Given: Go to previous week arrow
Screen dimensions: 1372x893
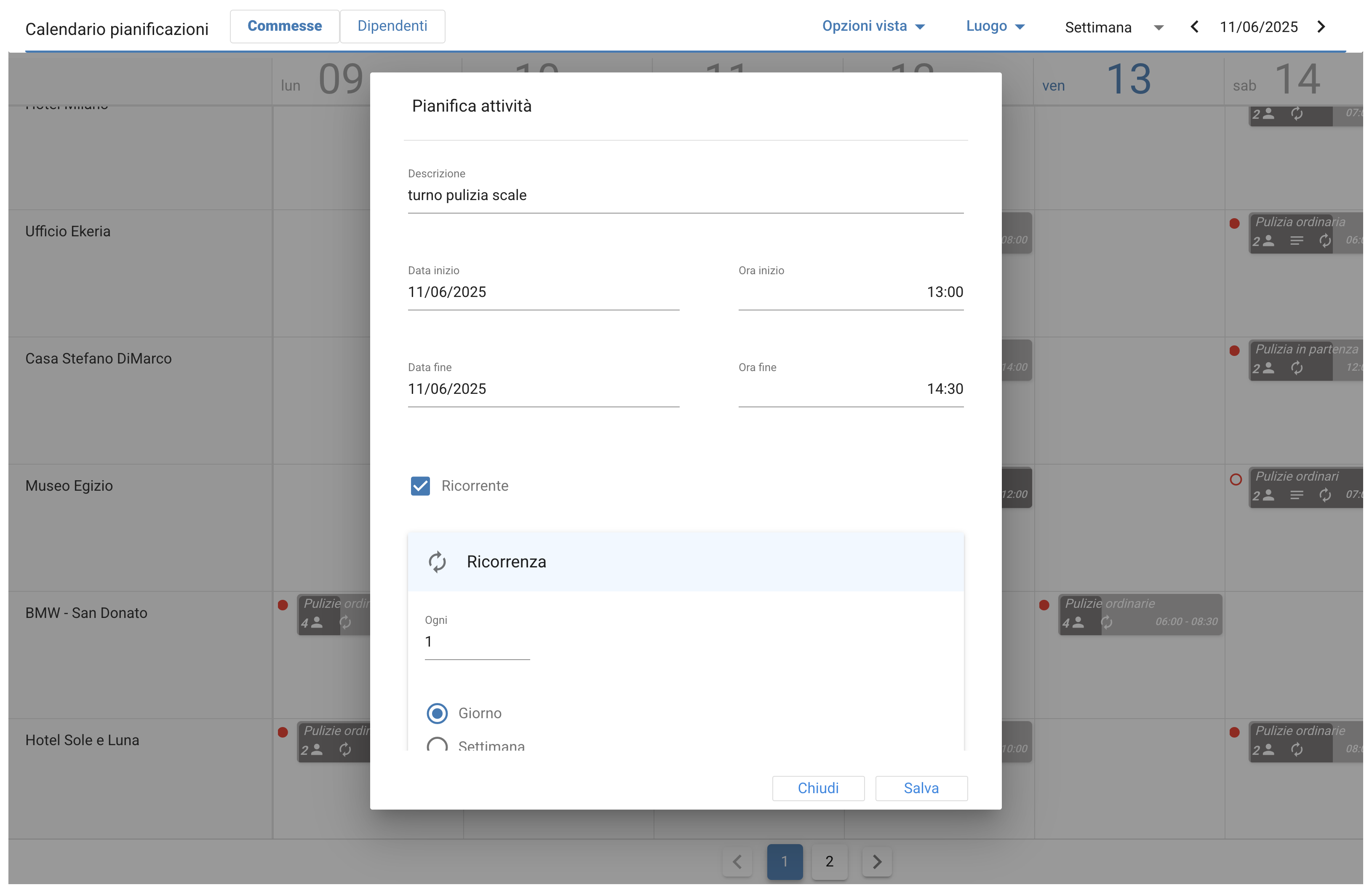Looking at the screenshot, I should click(1194, 27).
